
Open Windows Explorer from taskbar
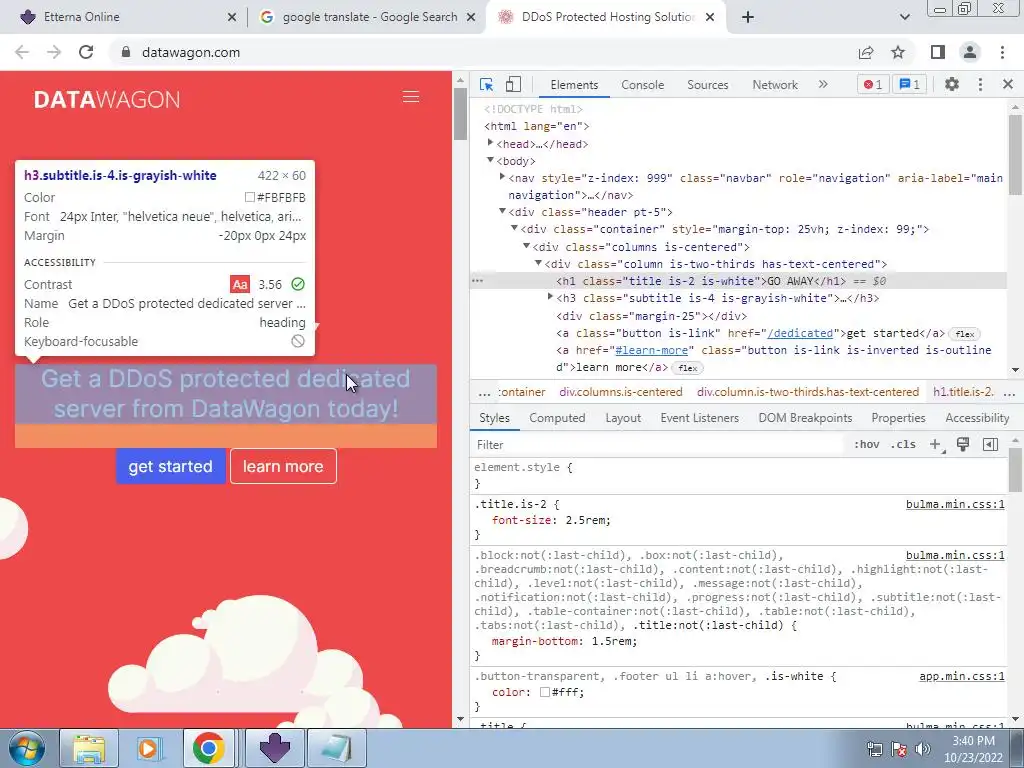tap(89, 748)
